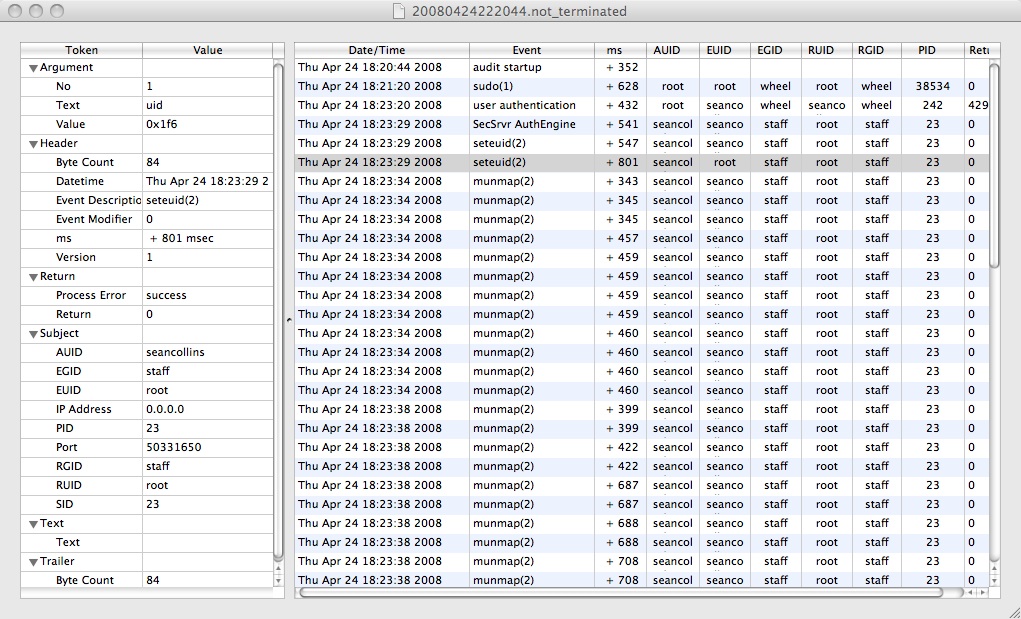
Task: Click the EGID column header
Action: (x=776, y=50)
